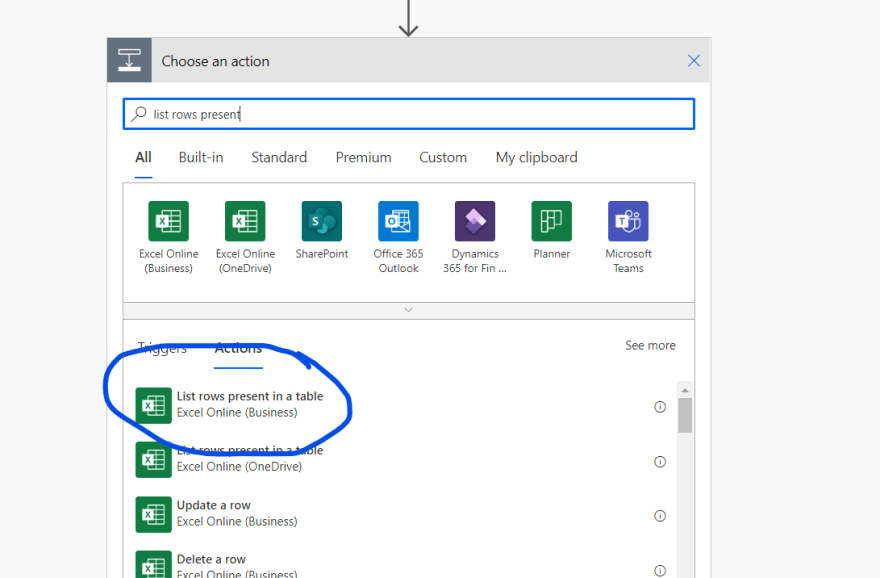This screenshot has height=578, width=880.
Task: Select the Delete a row action
Action: pos(401,565)
